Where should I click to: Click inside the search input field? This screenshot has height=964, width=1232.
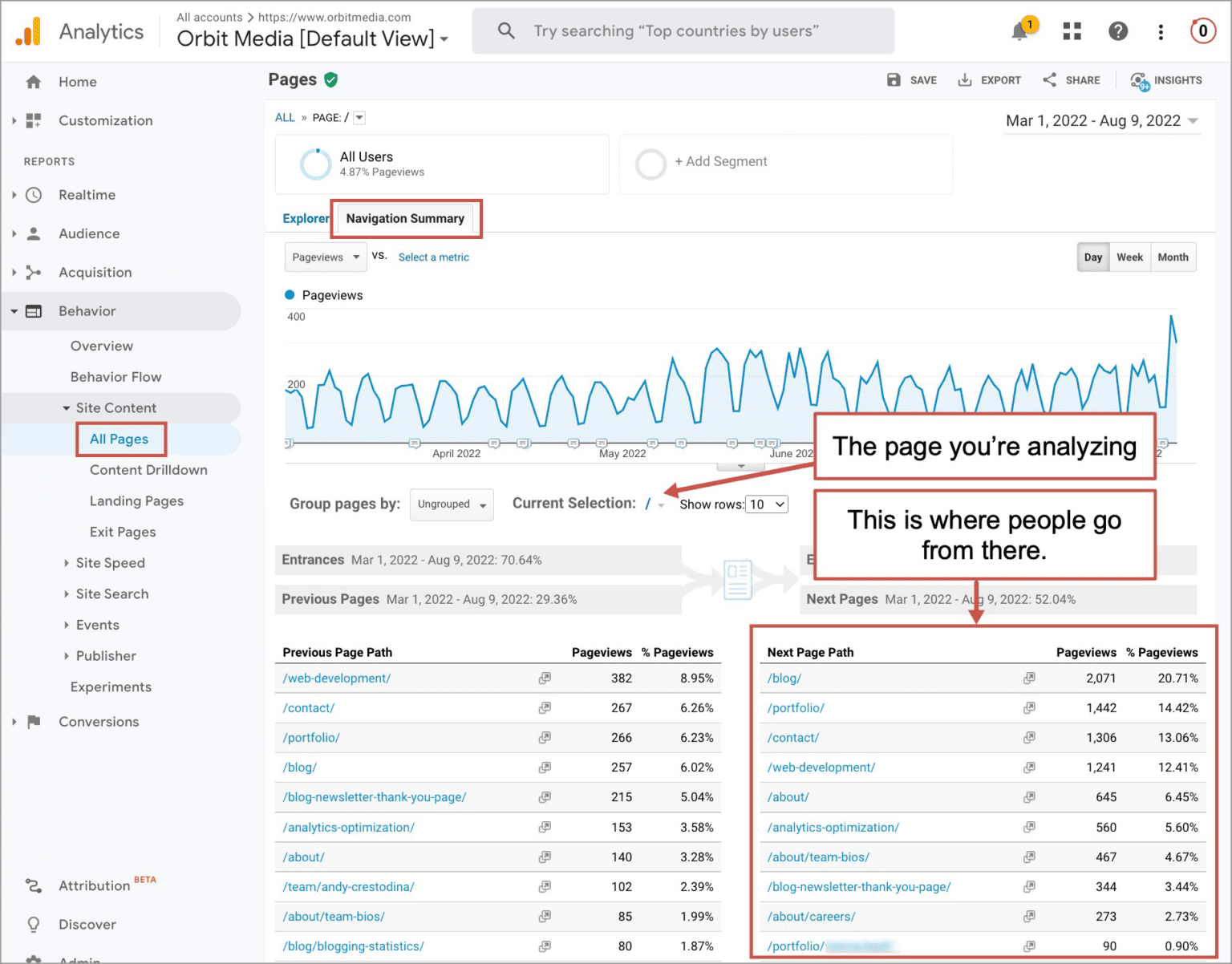coord(682,30)
